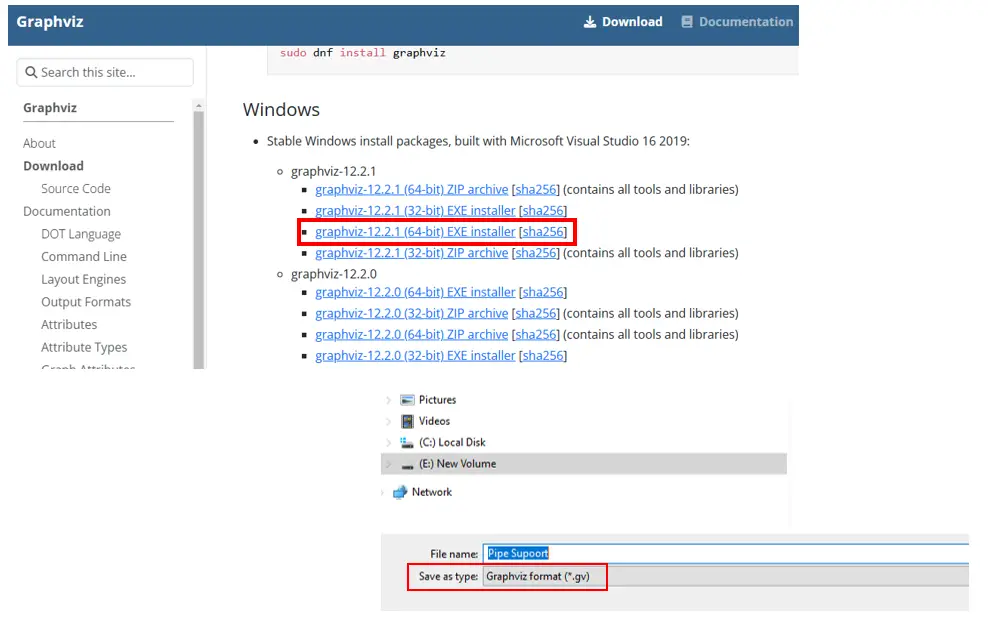Image resolution: width=995 pixels, height=620 pixels.
Task: Open Layout Engines sidebar entry
Action: point(83,280)
